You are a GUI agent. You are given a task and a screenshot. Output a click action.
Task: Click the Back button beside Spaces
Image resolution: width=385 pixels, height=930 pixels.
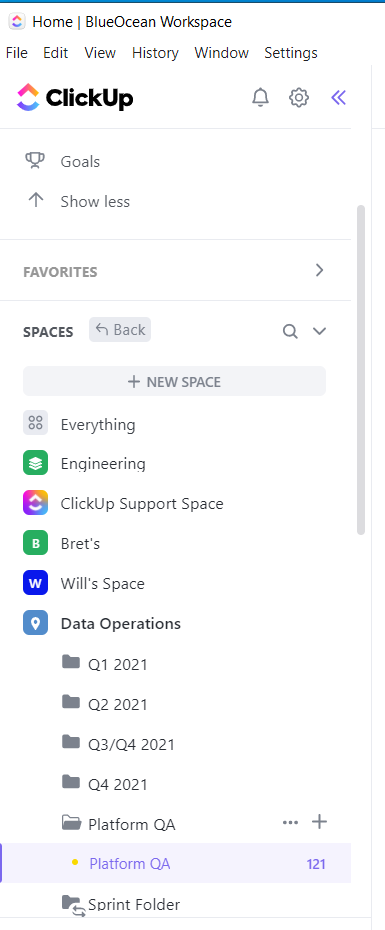tap(120, 330)
